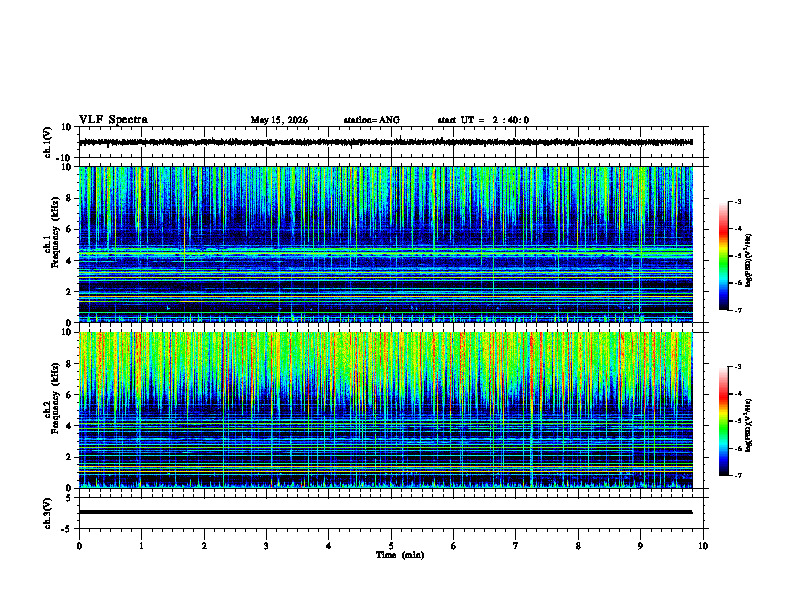Click the ch.3(V) axis label
Viewport: 792px width, 612px height.
48,513
